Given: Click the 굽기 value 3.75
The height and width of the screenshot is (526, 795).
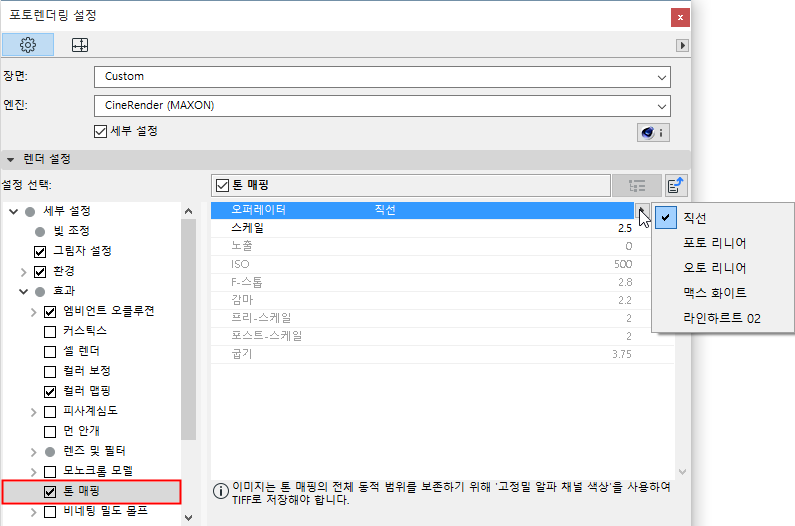Looking at the screenshot, I should click(622, 354).
